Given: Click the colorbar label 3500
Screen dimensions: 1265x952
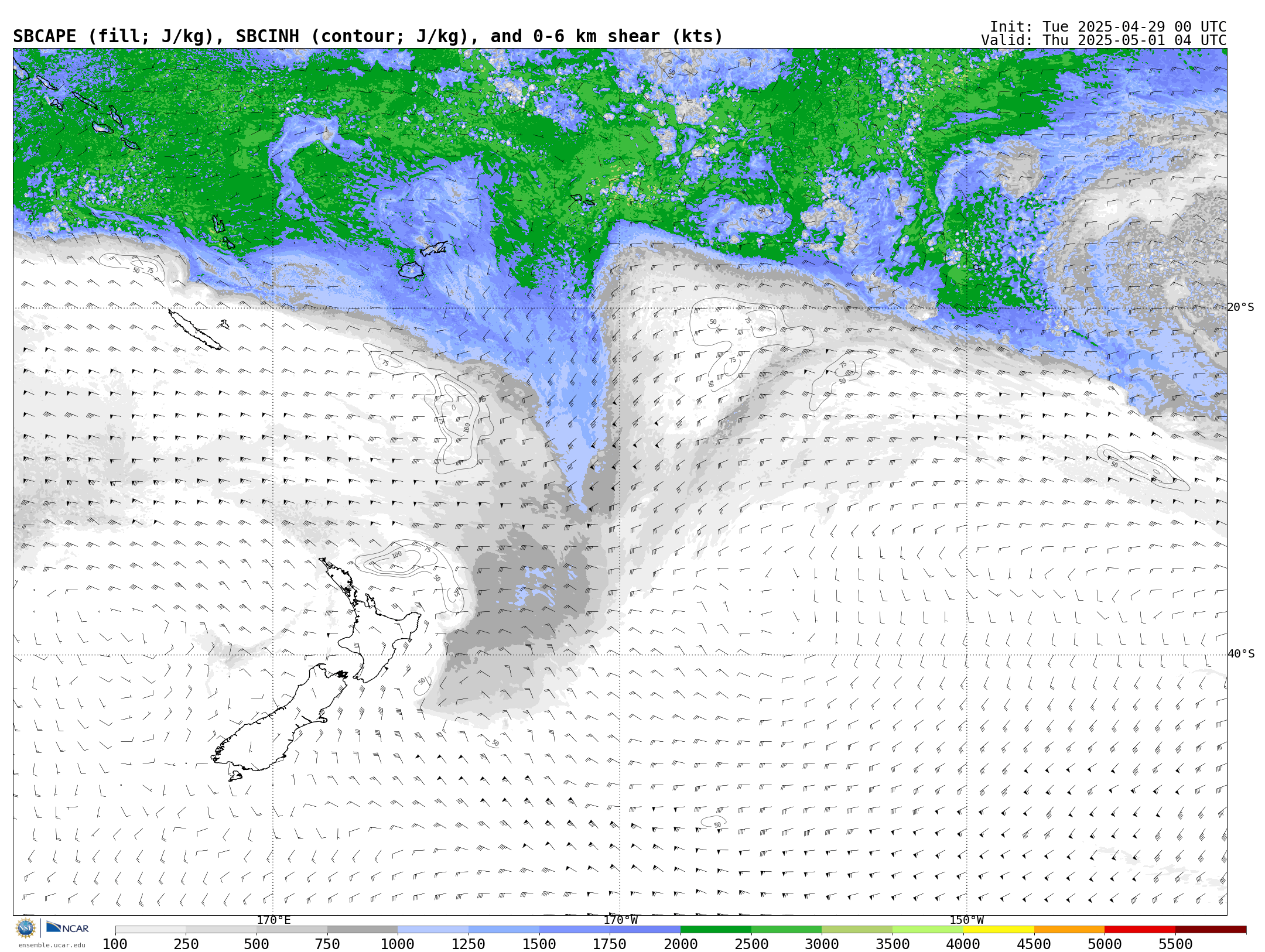Looking at the screenshot, I should [893, 944].
